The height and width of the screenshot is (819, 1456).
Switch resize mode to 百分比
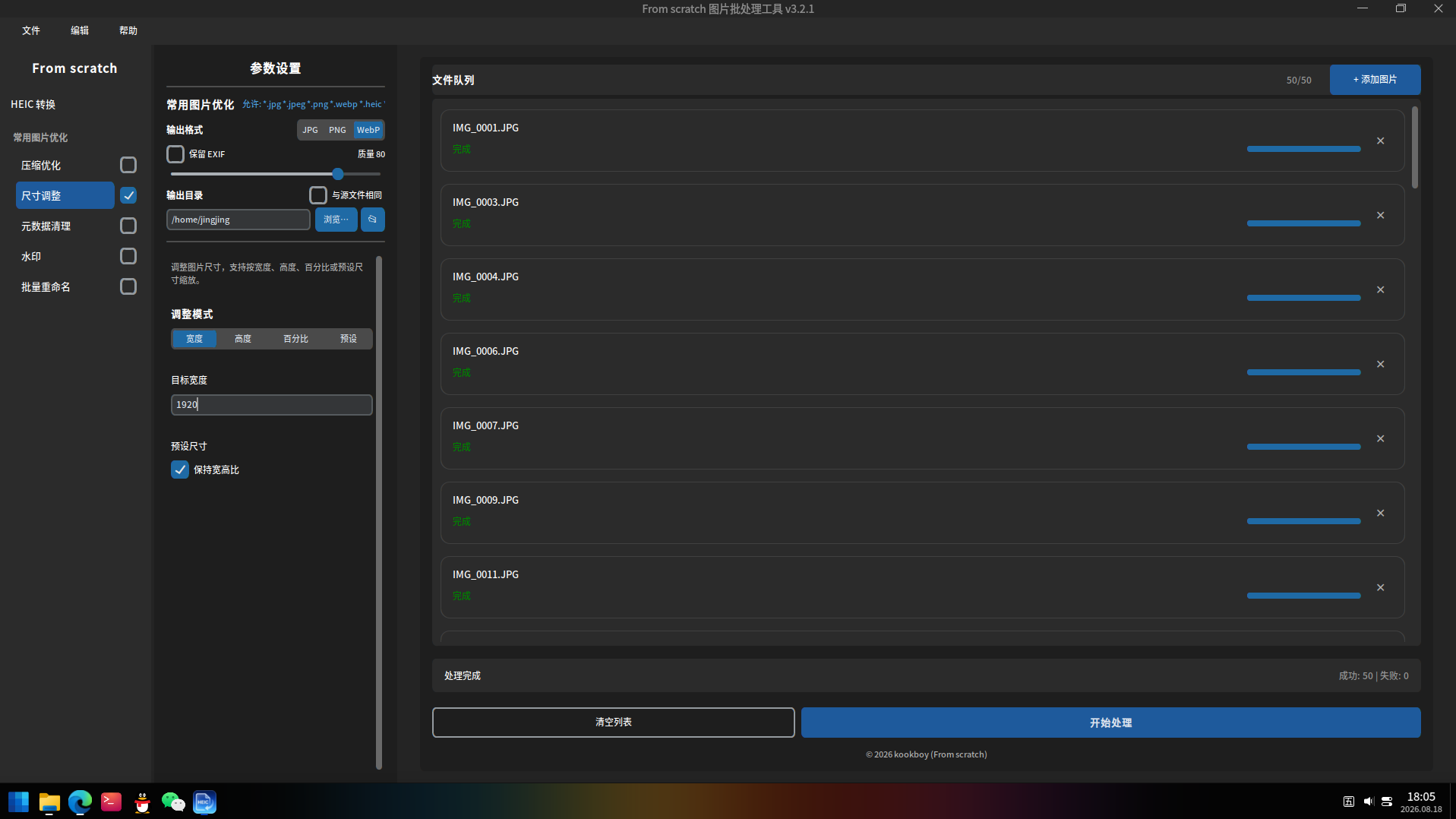[295, 339]
